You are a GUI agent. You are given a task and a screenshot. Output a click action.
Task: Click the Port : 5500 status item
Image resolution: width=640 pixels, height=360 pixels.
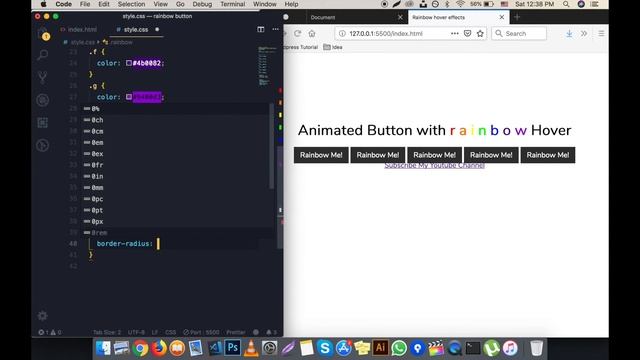201,332
